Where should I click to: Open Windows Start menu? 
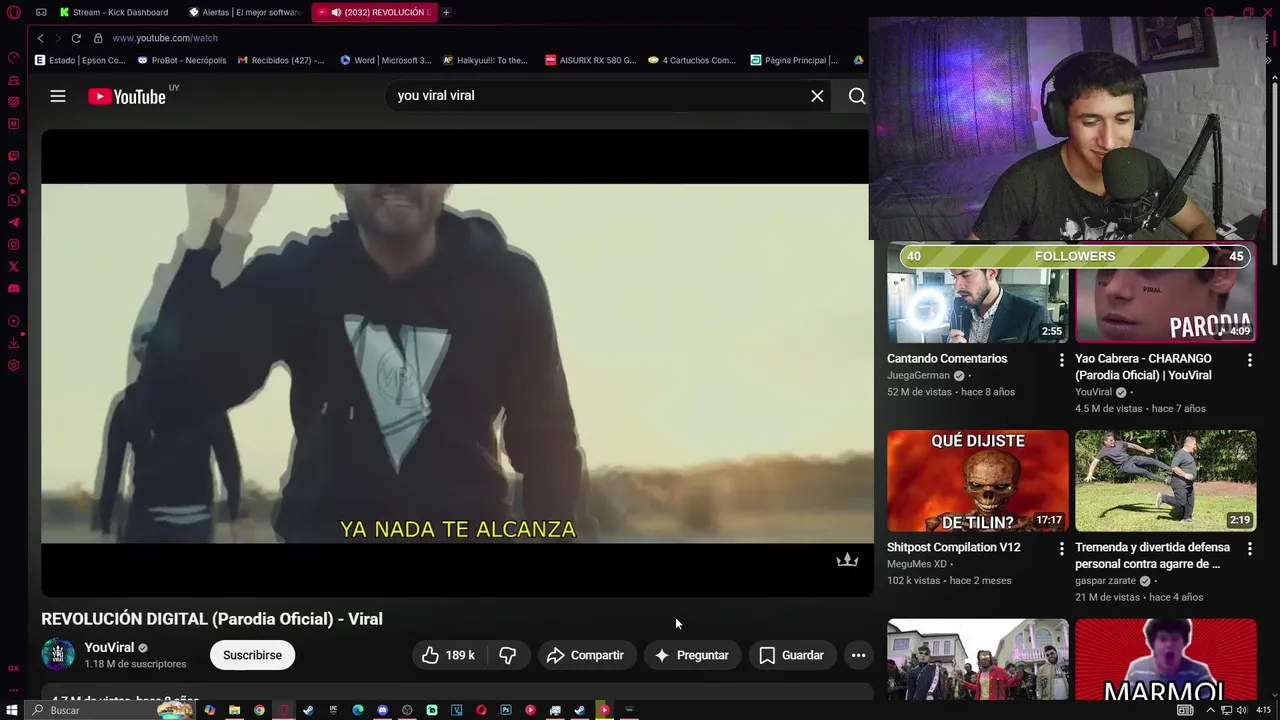pyautogui.click(x=12, y=710)
